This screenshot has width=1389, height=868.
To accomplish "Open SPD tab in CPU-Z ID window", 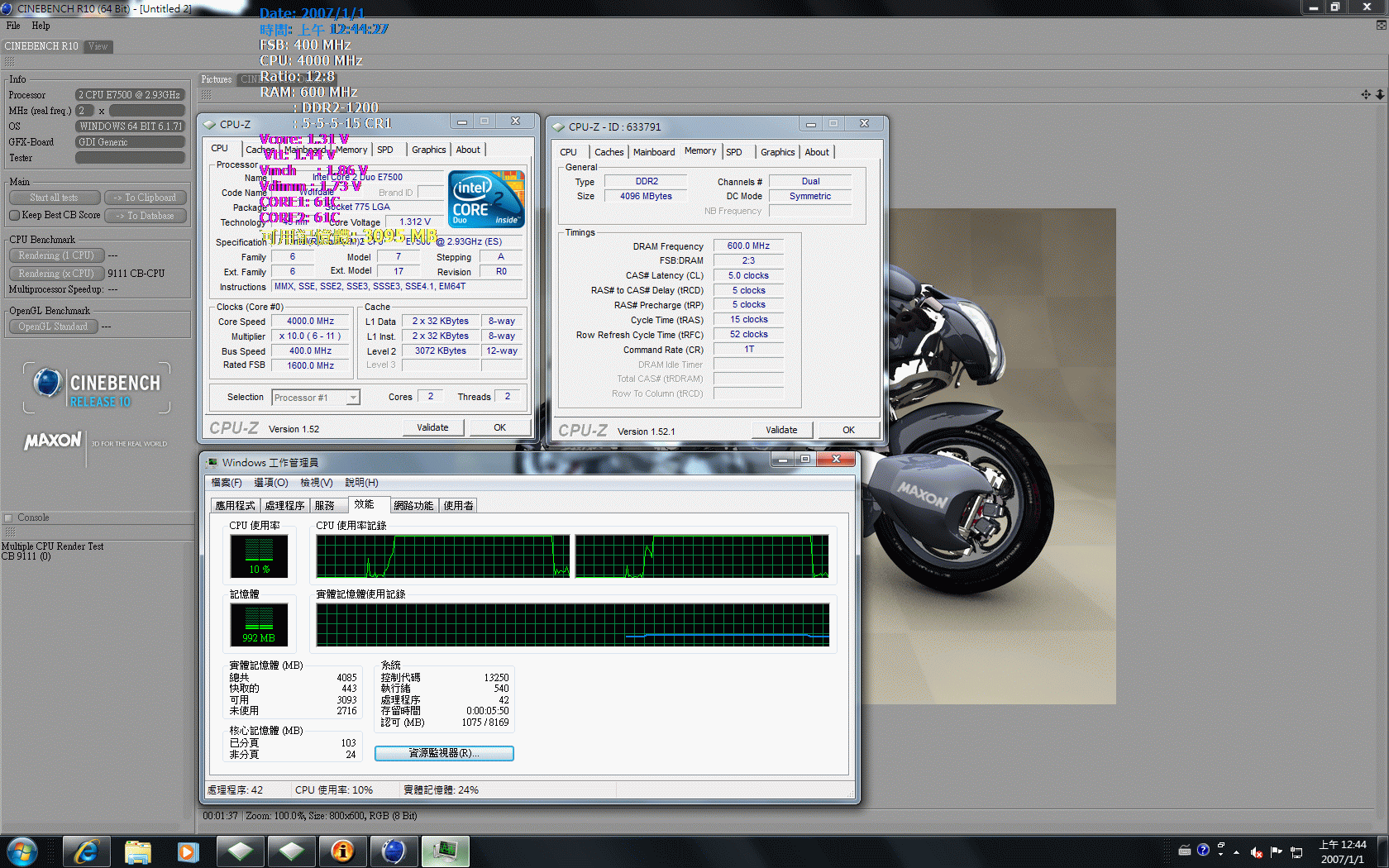I will [x=734, y=152].
